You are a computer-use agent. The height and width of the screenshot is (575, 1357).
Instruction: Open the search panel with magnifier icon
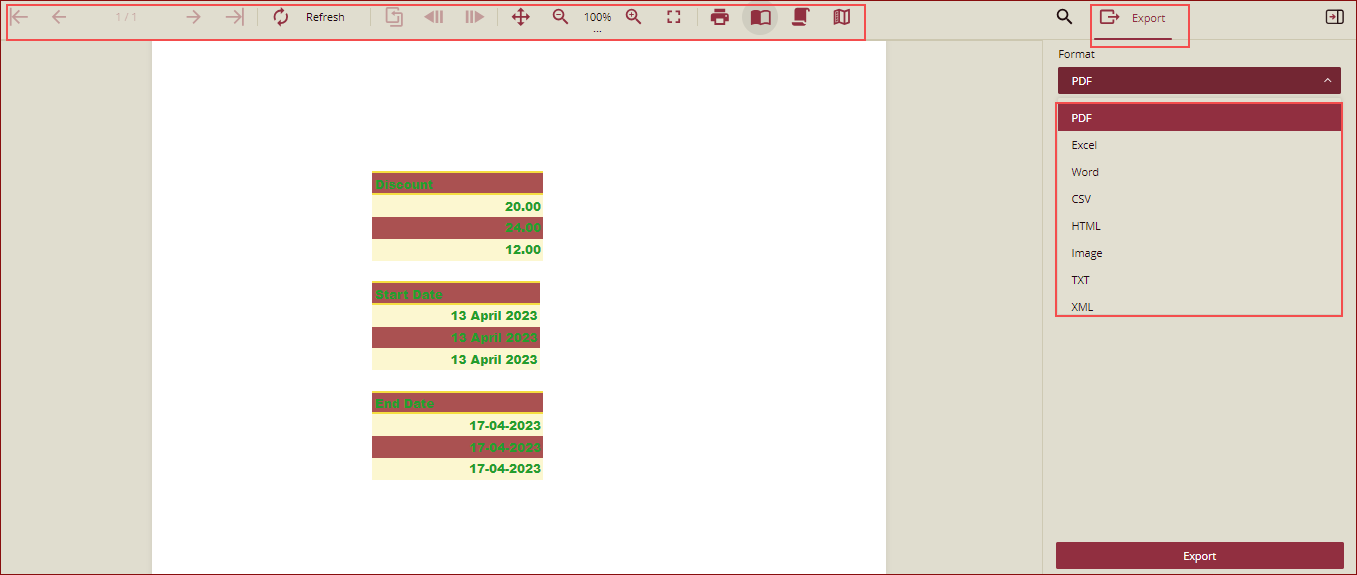(1064, 17)
